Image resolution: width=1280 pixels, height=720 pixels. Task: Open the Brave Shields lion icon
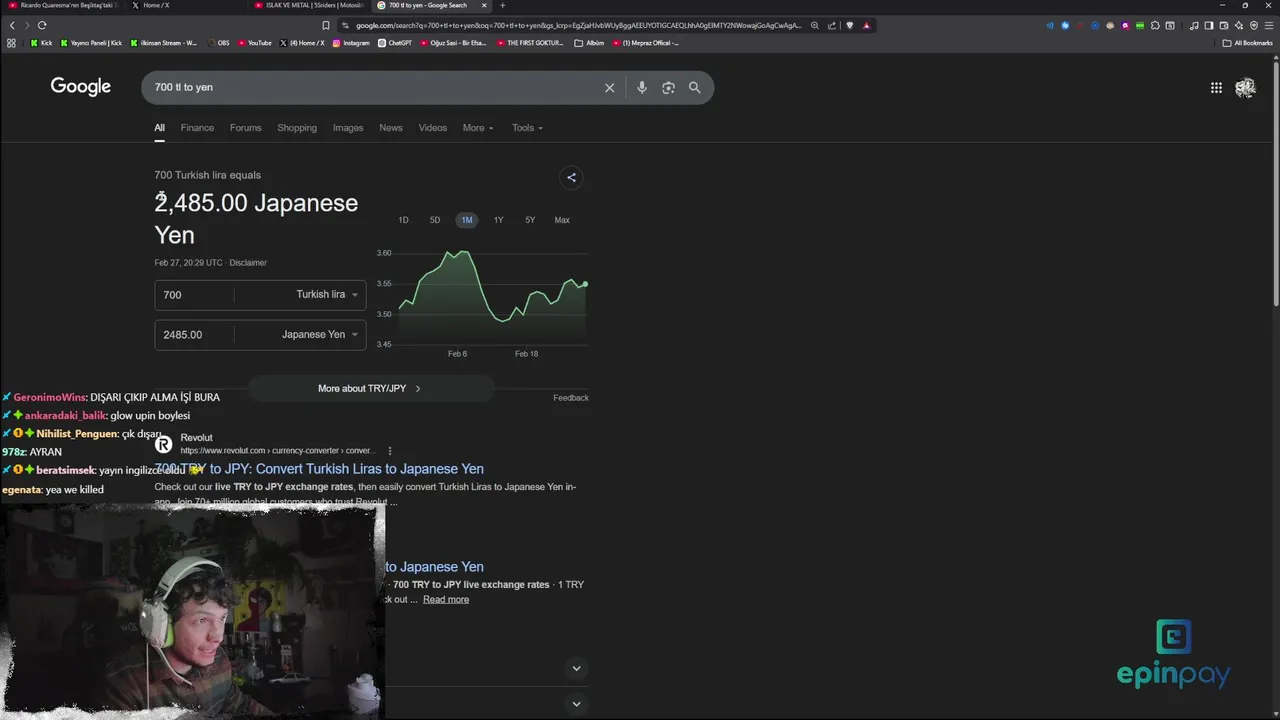point(850,25)
